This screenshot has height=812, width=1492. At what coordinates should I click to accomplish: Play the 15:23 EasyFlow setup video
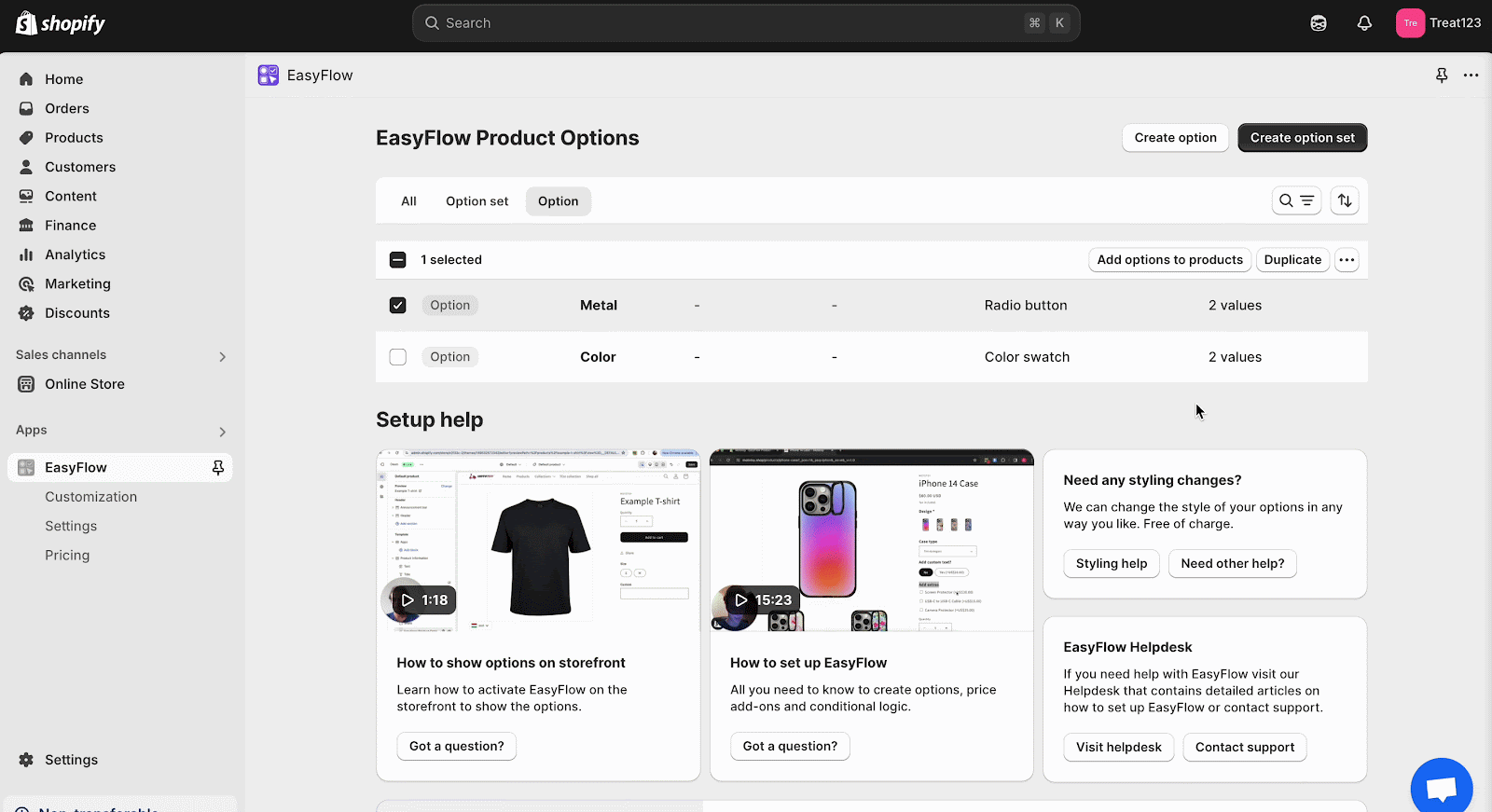[763, 600]
